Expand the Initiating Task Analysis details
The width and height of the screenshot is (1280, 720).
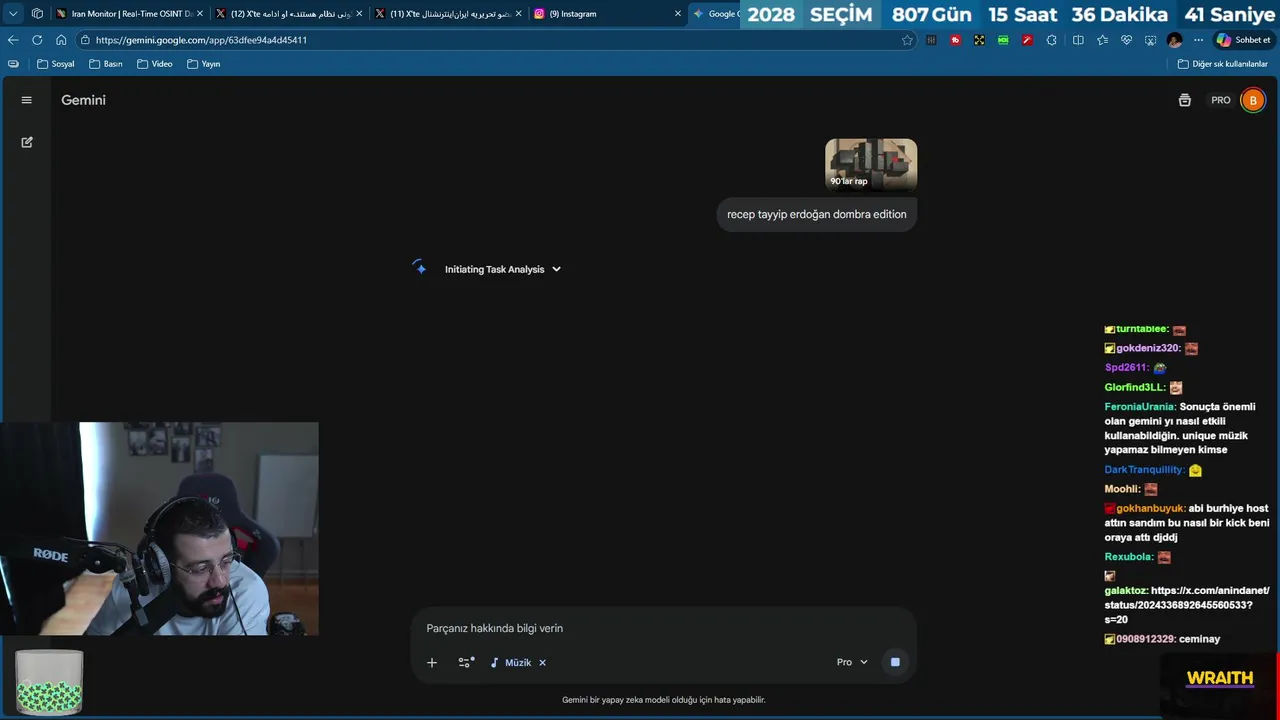(x=503, y=269)
